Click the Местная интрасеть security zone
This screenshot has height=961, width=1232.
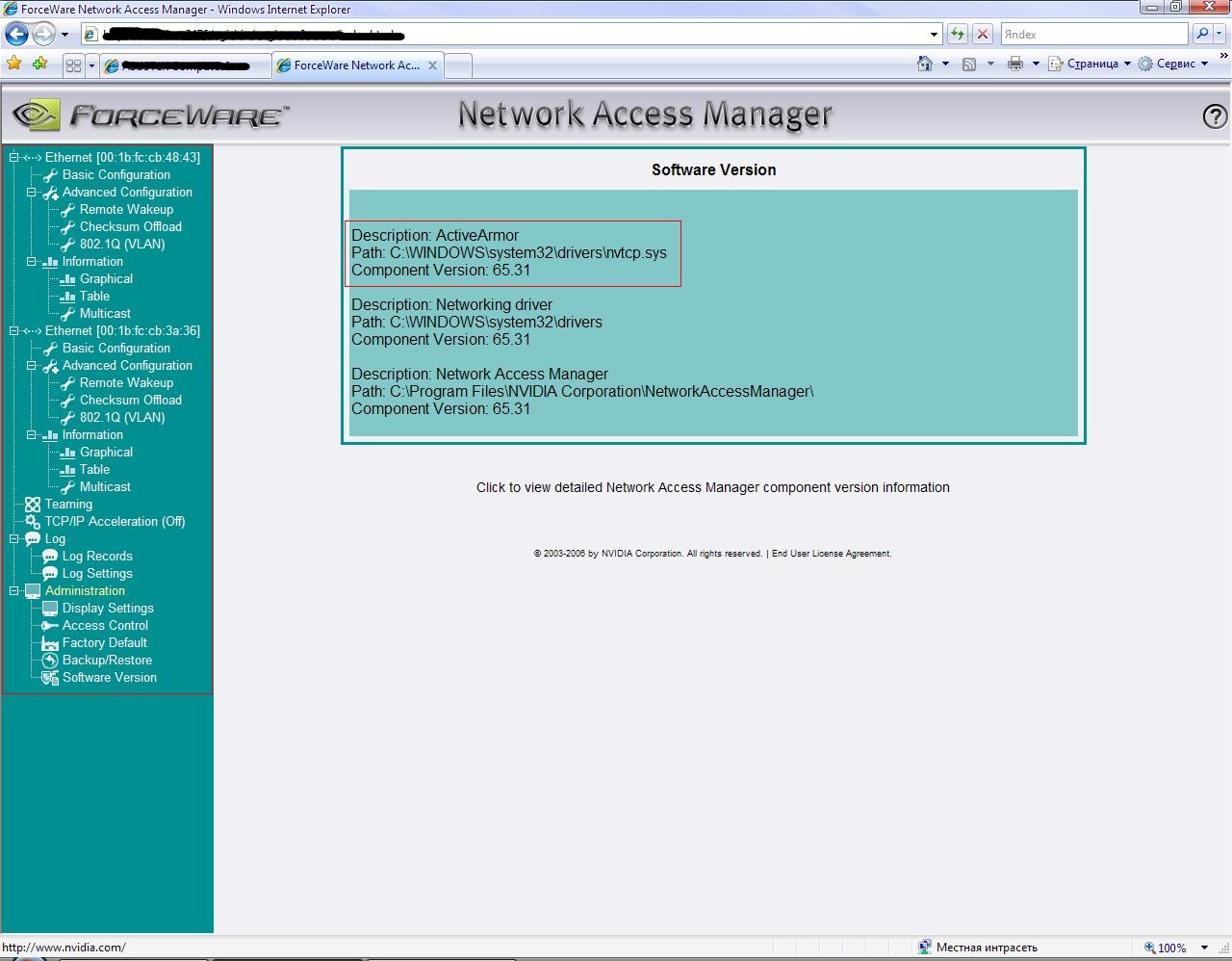[x=977, y=948]
